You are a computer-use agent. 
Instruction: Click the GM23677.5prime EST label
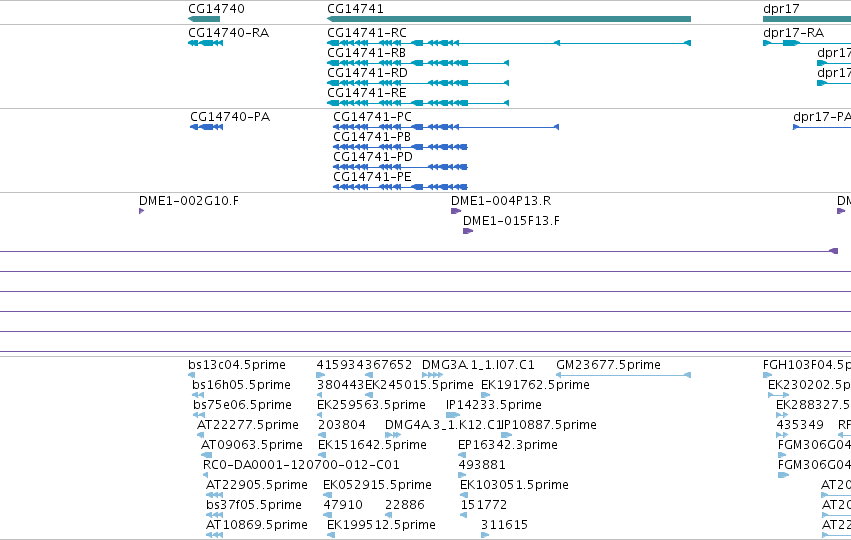[x=608, y=365]
